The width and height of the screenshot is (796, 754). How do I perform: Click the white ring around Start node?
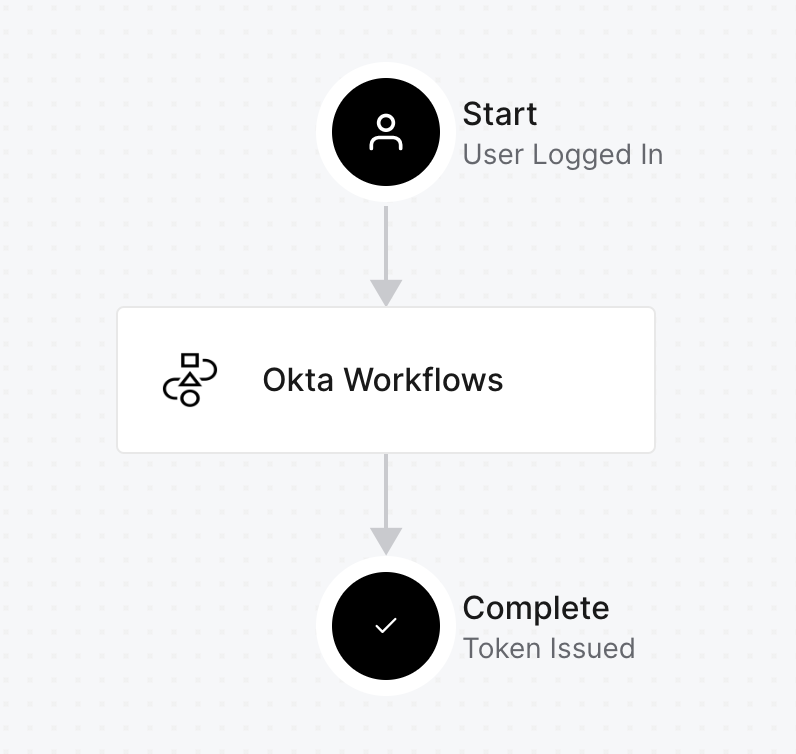point(325,132)
